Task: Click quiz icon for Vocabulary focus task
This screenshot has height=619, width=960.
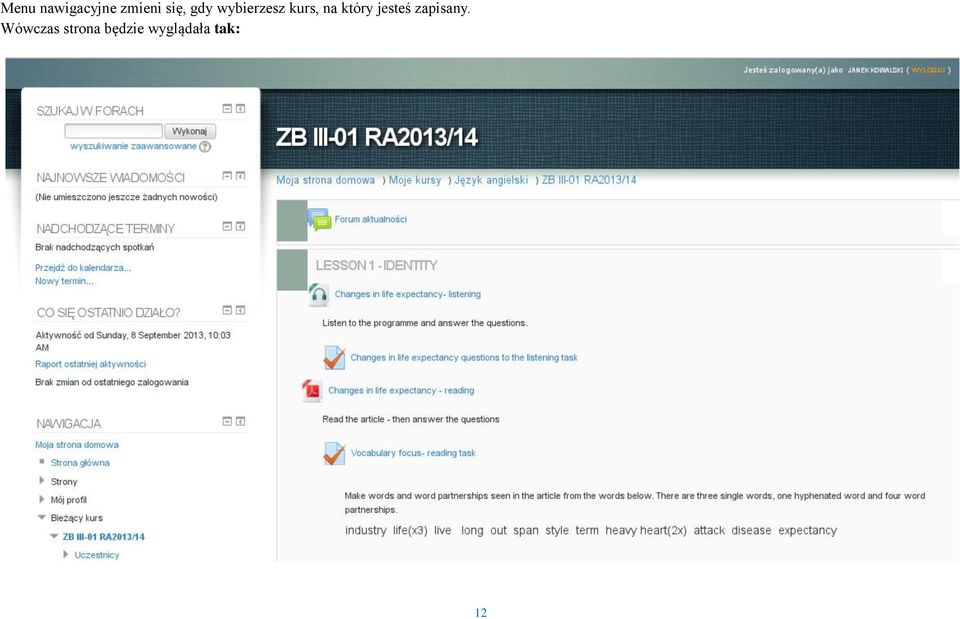Action: coord(334,453)
